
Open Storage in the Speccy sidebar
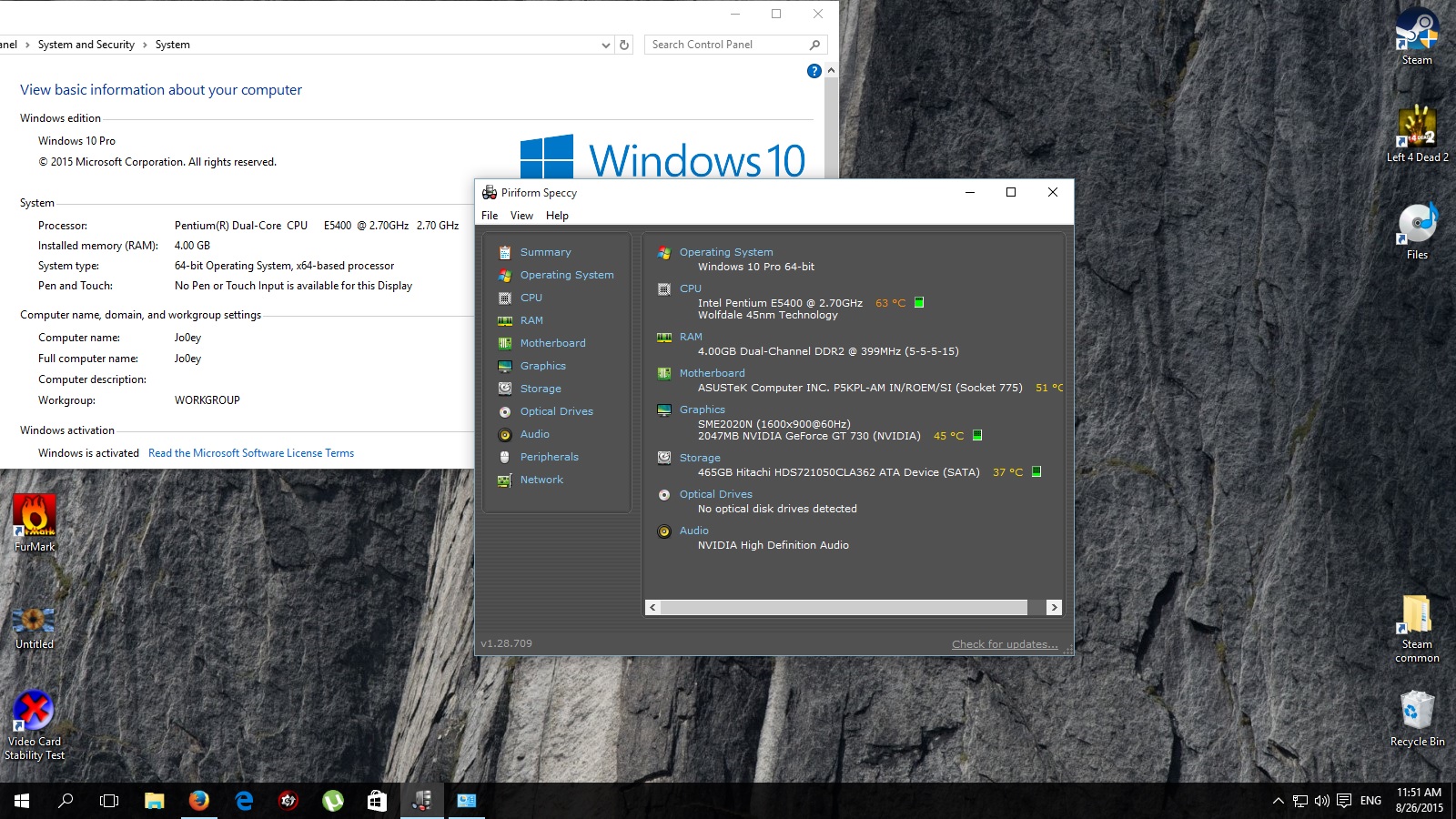(541, 389)
